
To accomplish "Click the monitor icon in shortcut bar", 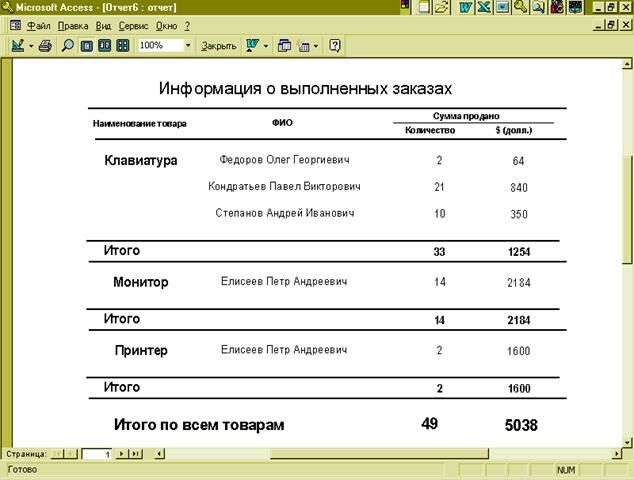I will click(x=502, y=7).
